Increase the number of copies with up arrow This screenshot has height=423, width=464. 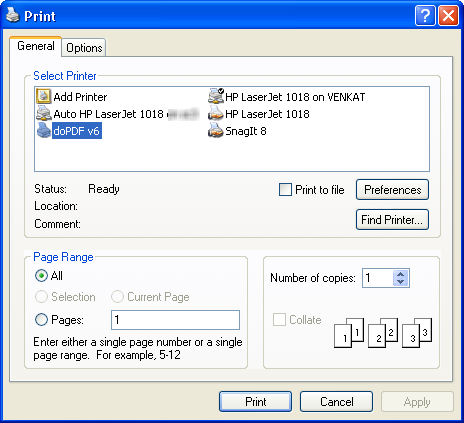(401, 274)
